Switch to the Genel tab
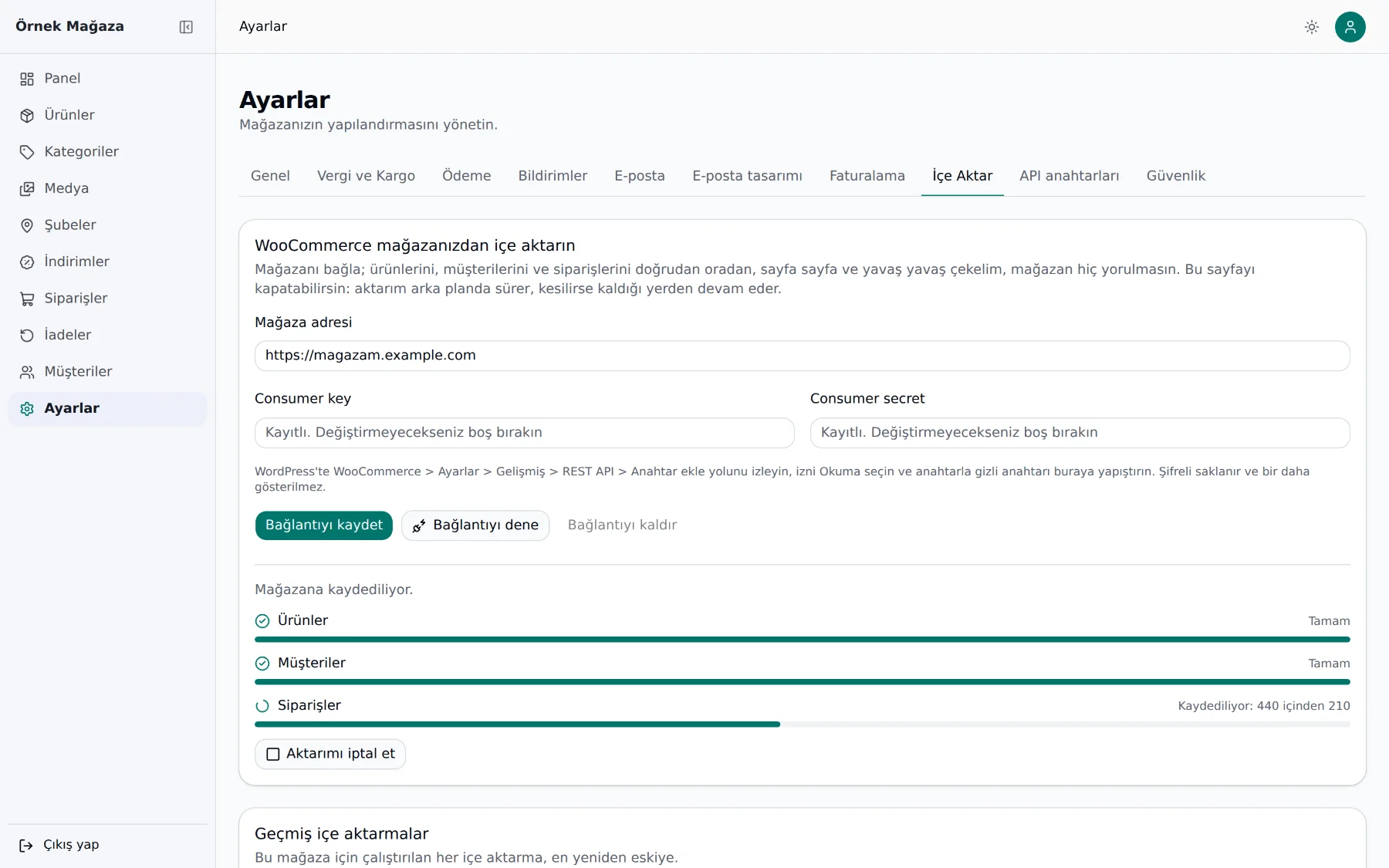1389x868 pixels. coord(270,176)
